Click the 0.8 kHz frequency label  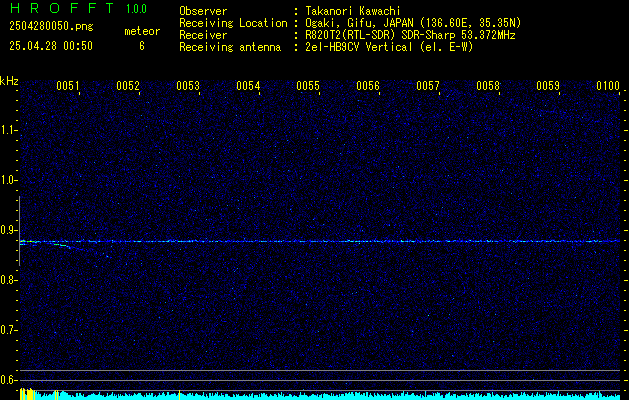click(x=9, y=280)
